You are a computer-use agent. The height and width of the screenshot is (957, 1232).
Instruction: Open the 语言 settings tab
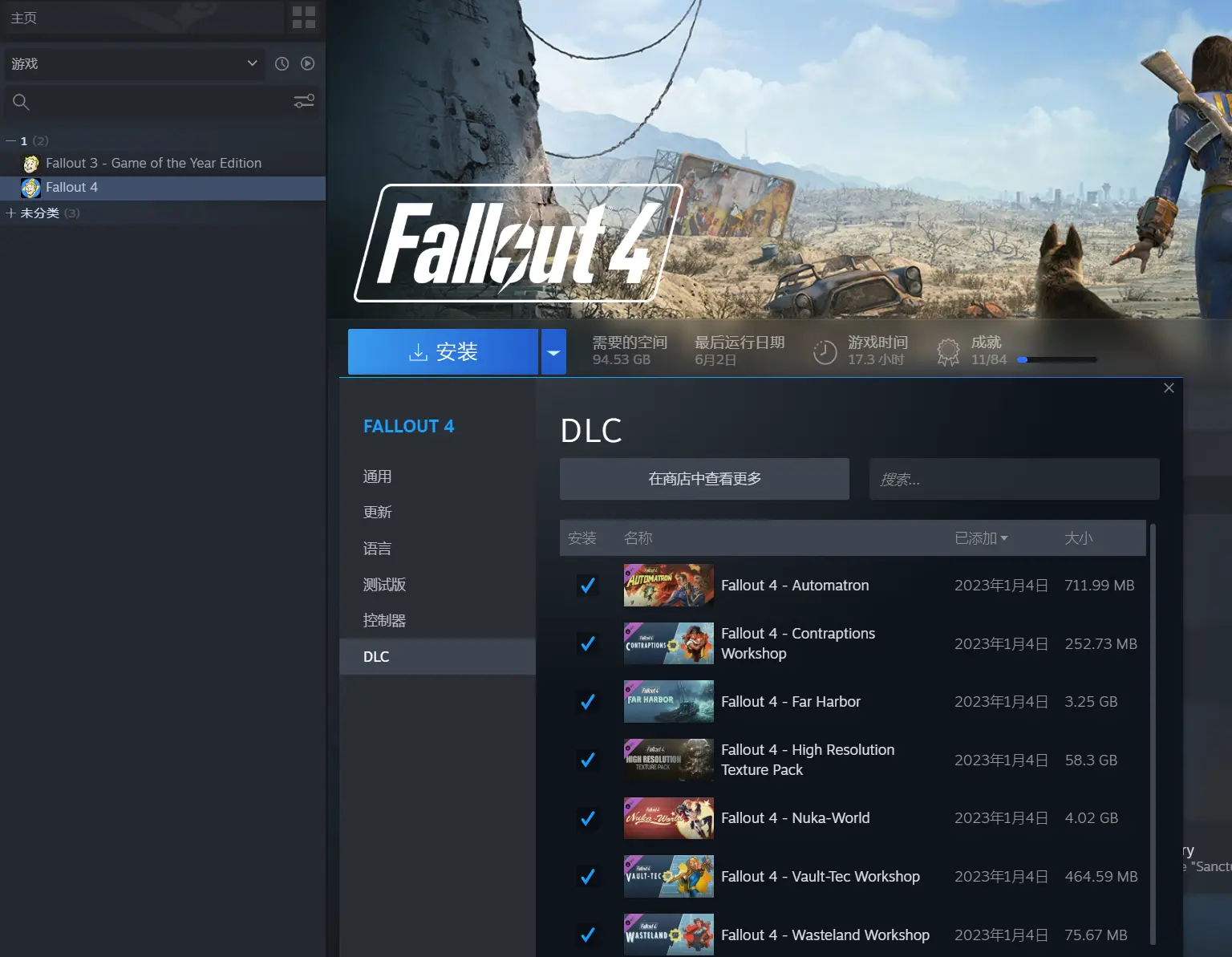pyautogui.click(x=437, y=549)
